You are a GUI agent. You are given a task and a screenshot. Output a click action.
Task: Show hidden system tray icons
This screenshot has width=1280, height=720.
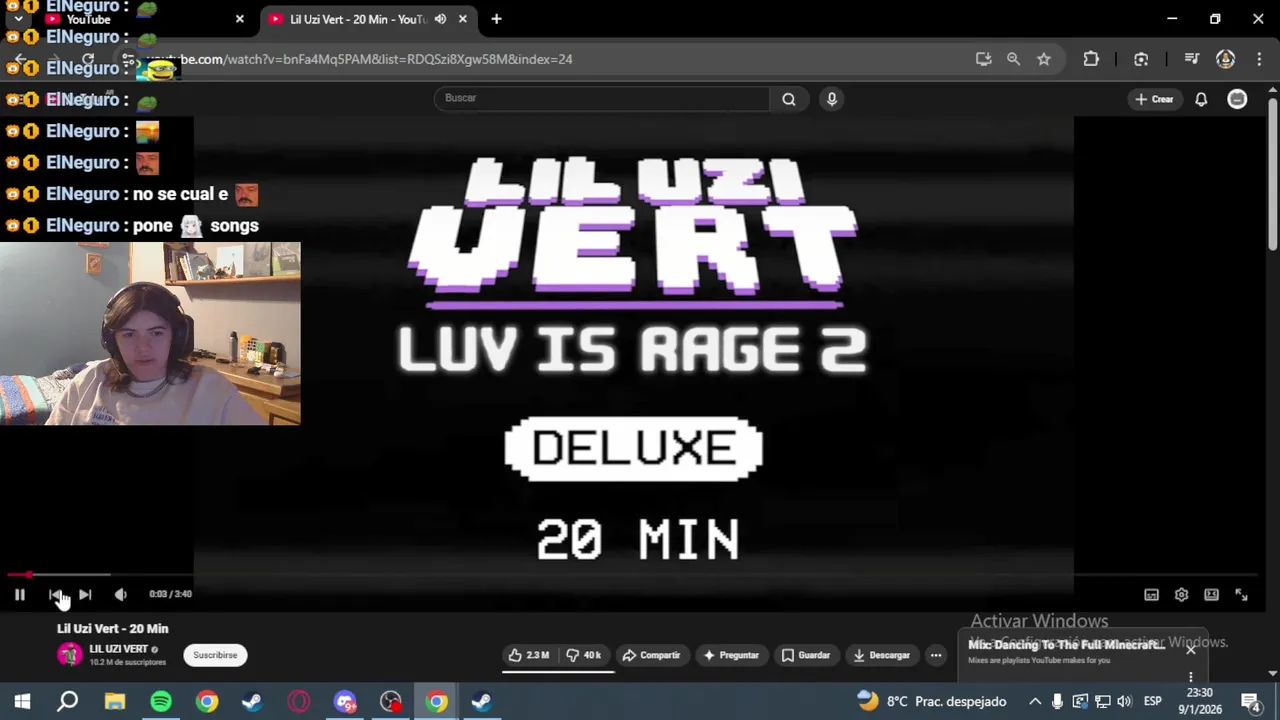1035,701
